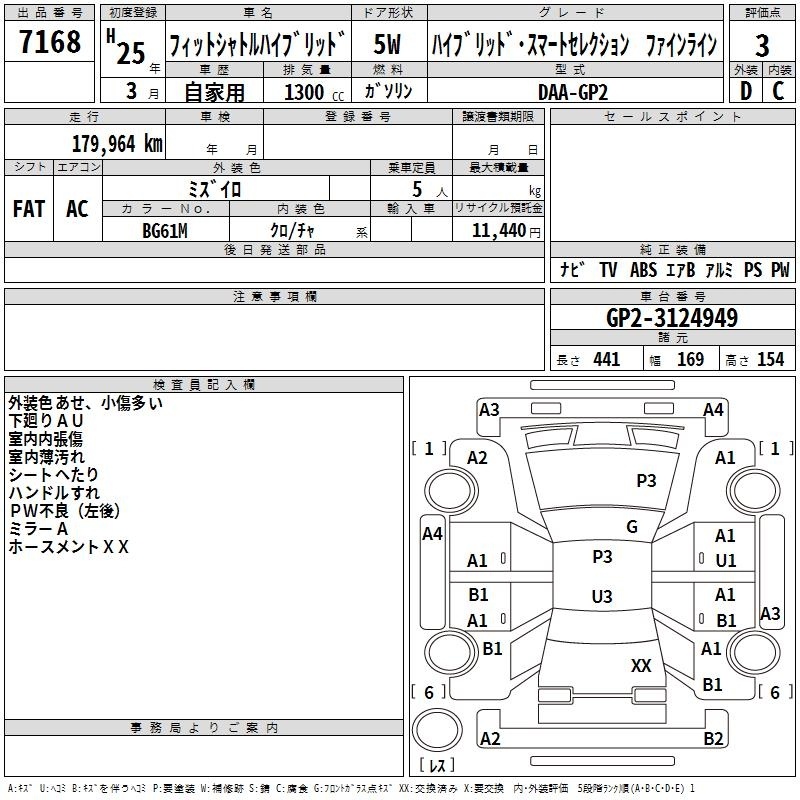Screen dimensions: 800x800
Task: Select the G windshield mark on diagram
Action: 631,527
